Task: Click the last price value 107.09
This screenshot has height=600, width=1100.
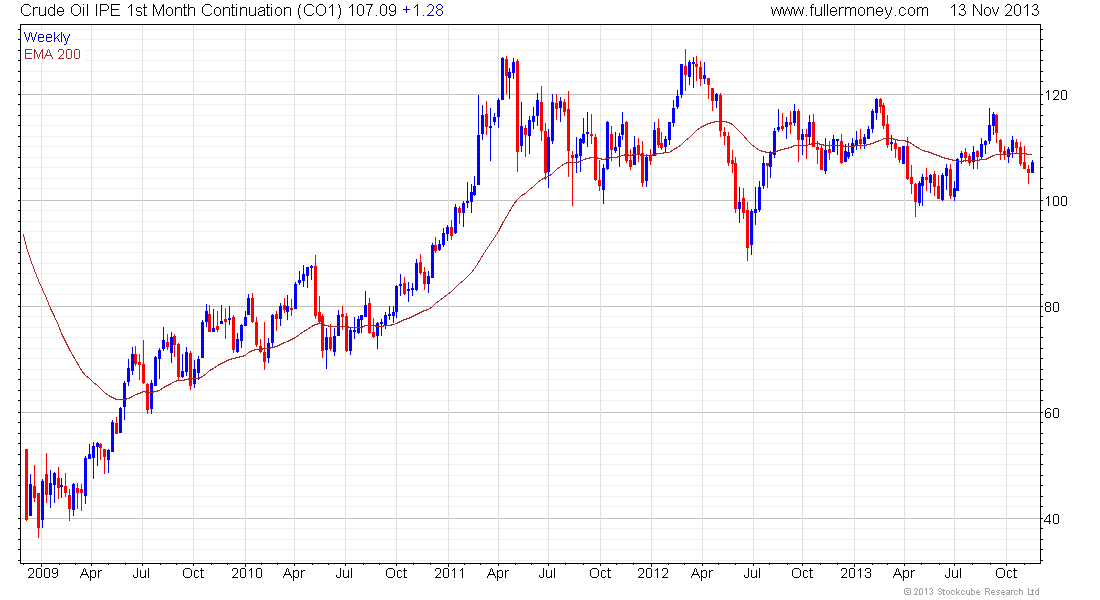Action: click(372, 11)
